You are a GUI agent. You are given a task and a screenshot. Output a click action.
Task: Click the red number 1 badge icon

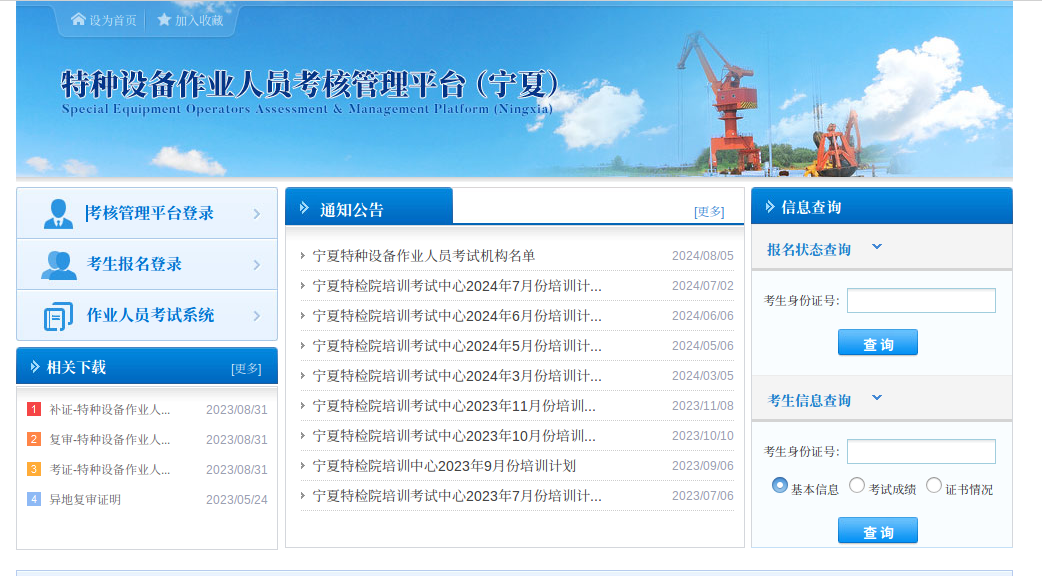coord(34,410)
